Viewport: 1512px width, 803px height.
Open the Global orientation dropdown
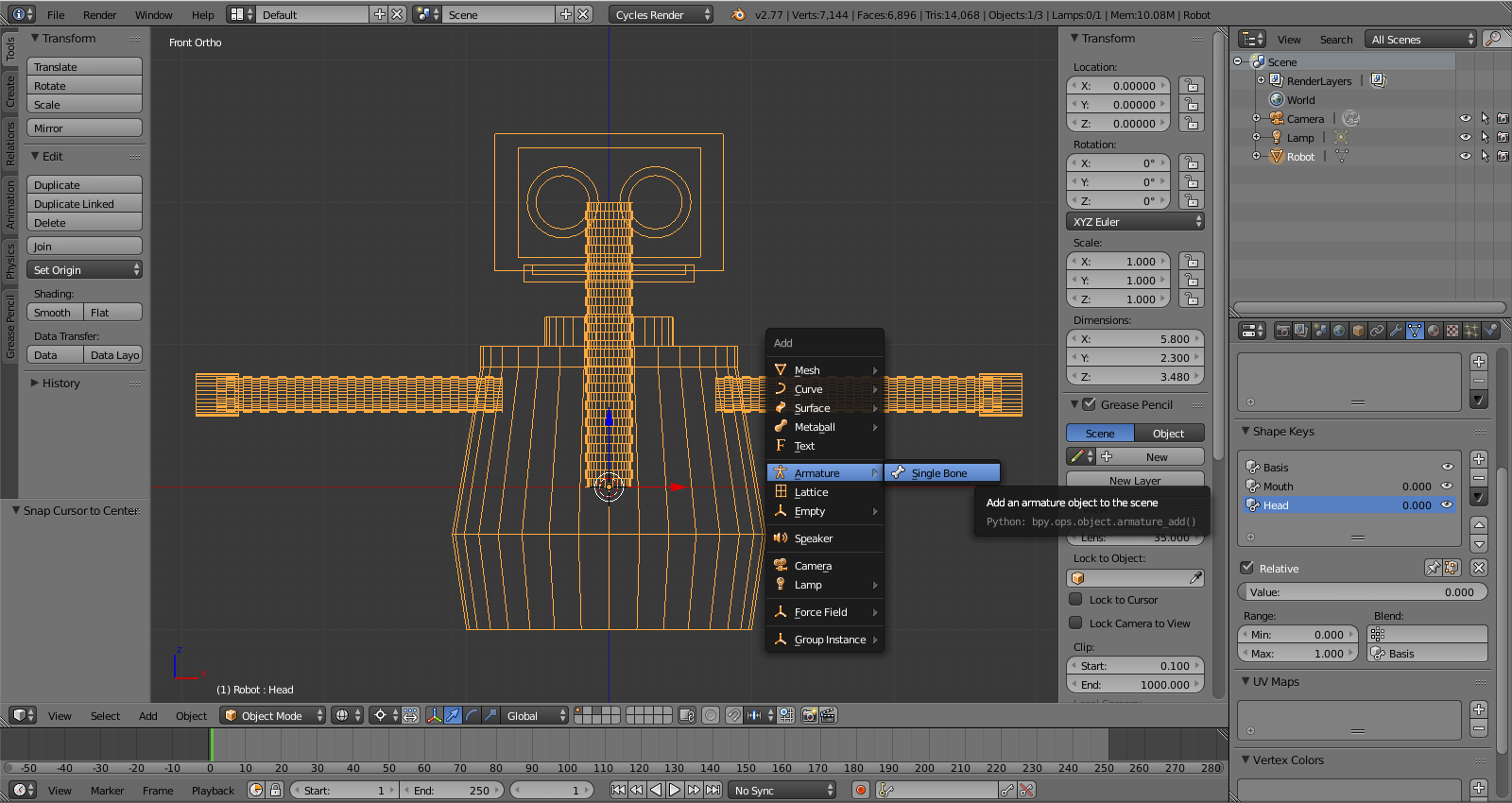(535, 715)
